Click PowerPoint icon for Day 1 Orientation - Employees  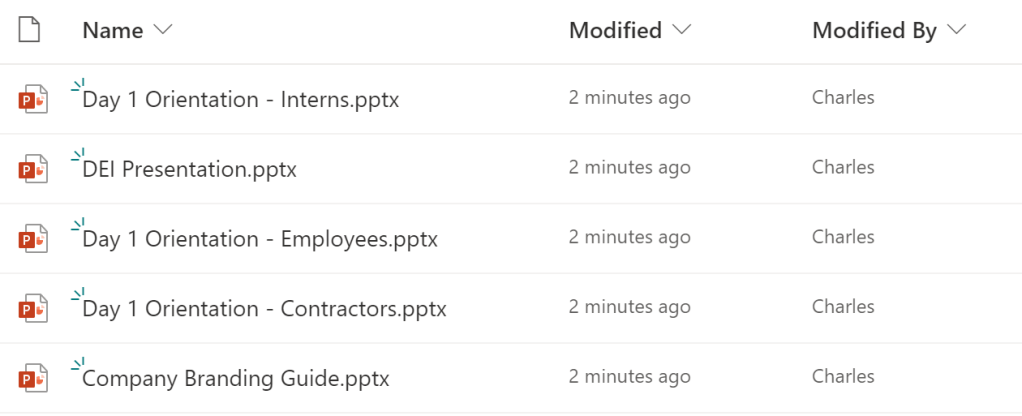(x=33, y=240)
